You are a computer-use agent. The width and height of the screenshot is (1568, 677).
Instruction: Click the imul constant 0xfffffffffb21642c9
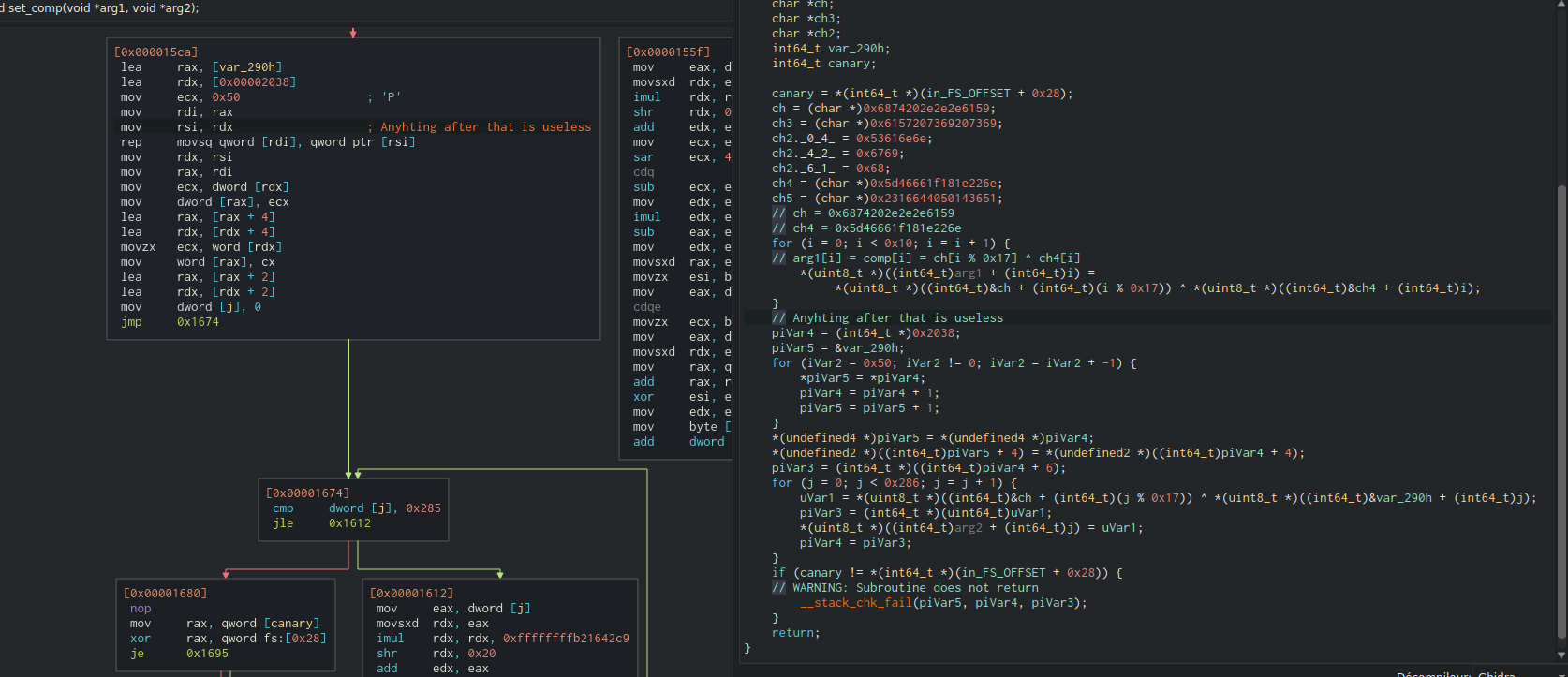[566, 639]
